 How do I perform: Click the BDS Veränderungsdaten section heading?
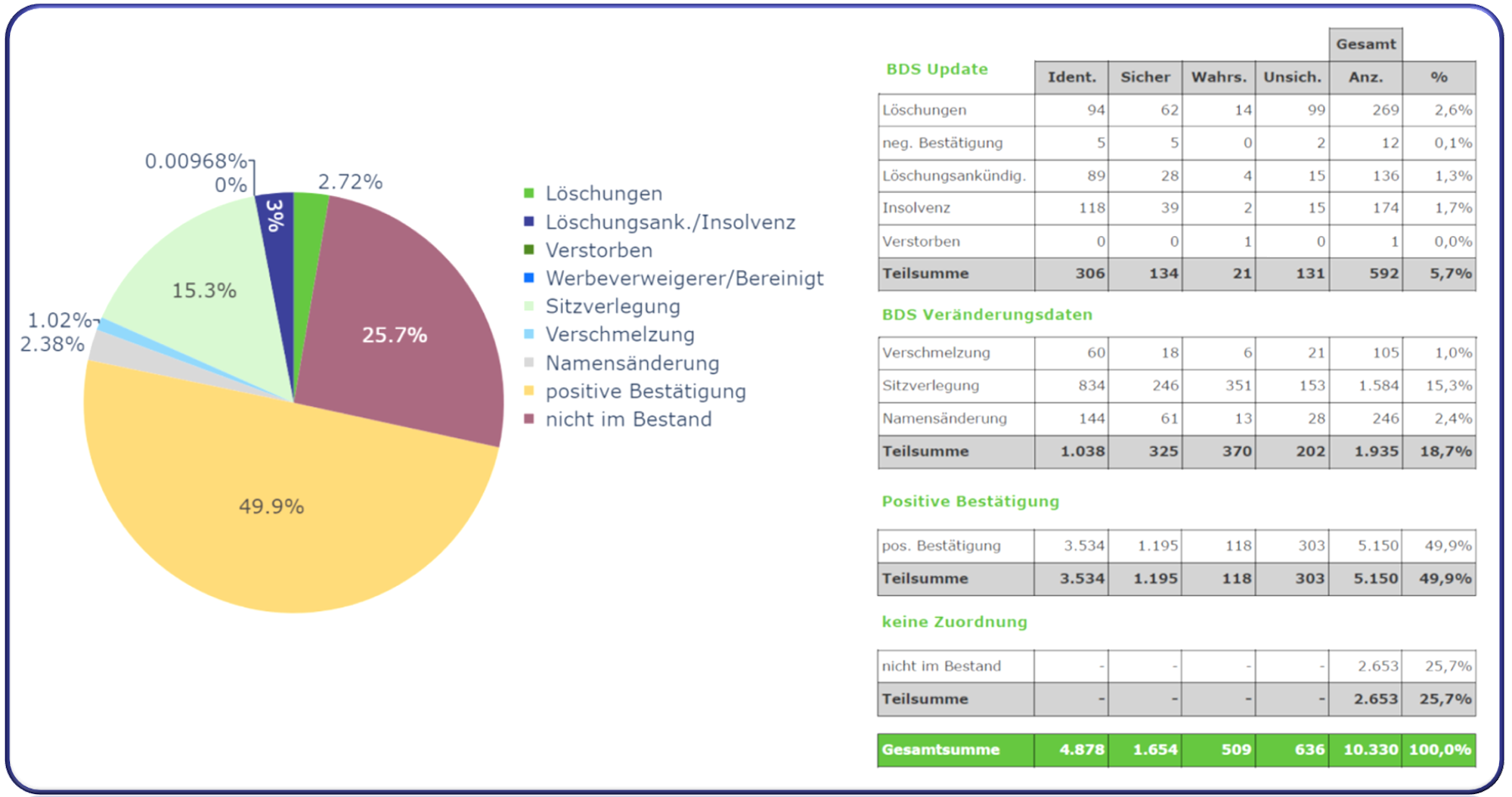pos(987,315)
